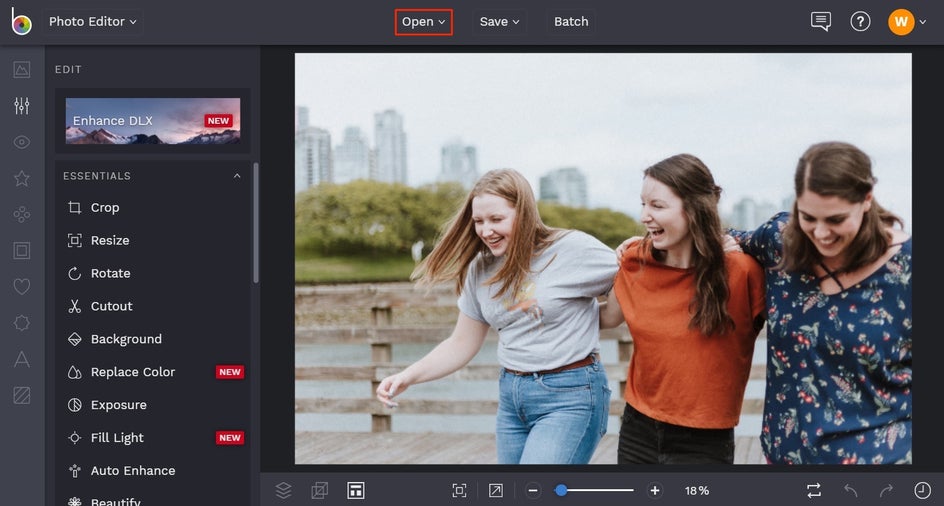Toggle the before/after compare icon
The height and width of the screenshot is (506, 944).
pyautogui.click(x=814, y=490)
